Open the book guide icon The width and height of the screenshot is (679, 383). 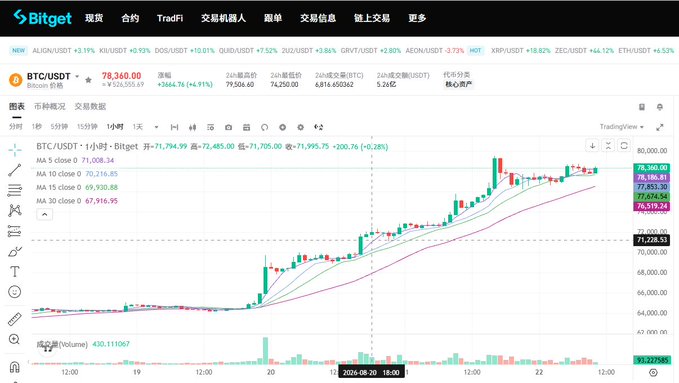click(x=642, y=107)
